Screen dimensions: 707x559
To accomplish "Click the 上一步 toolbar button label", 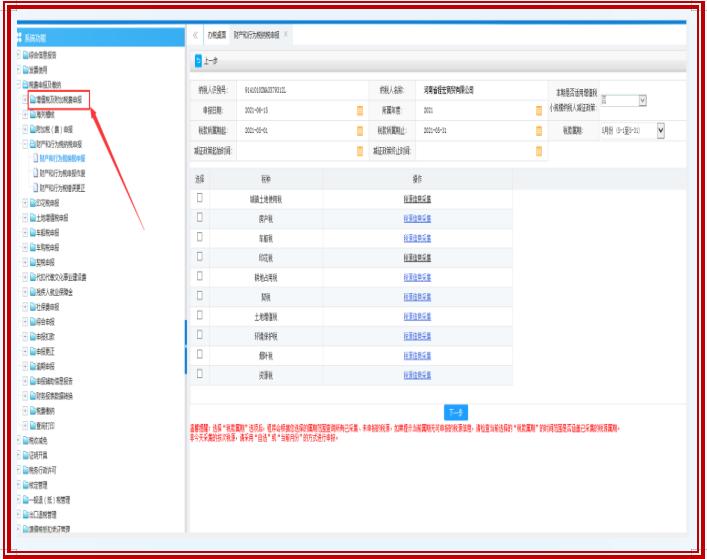I will [x=211, y=61].
